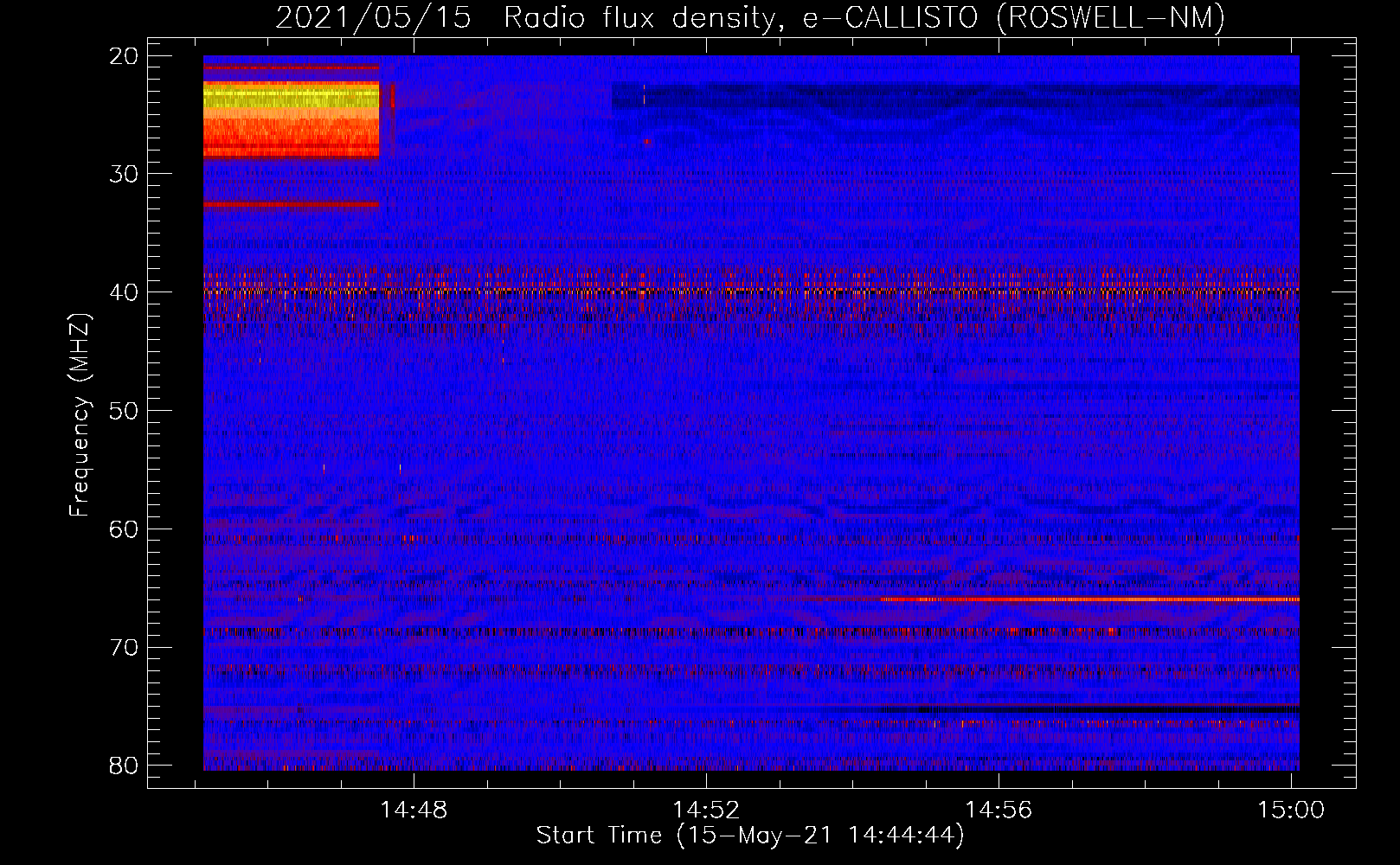The image size is (1400, 865).
Task: Click the 'Frequency (MHZ)' axis label
Action: click(80, 415)
